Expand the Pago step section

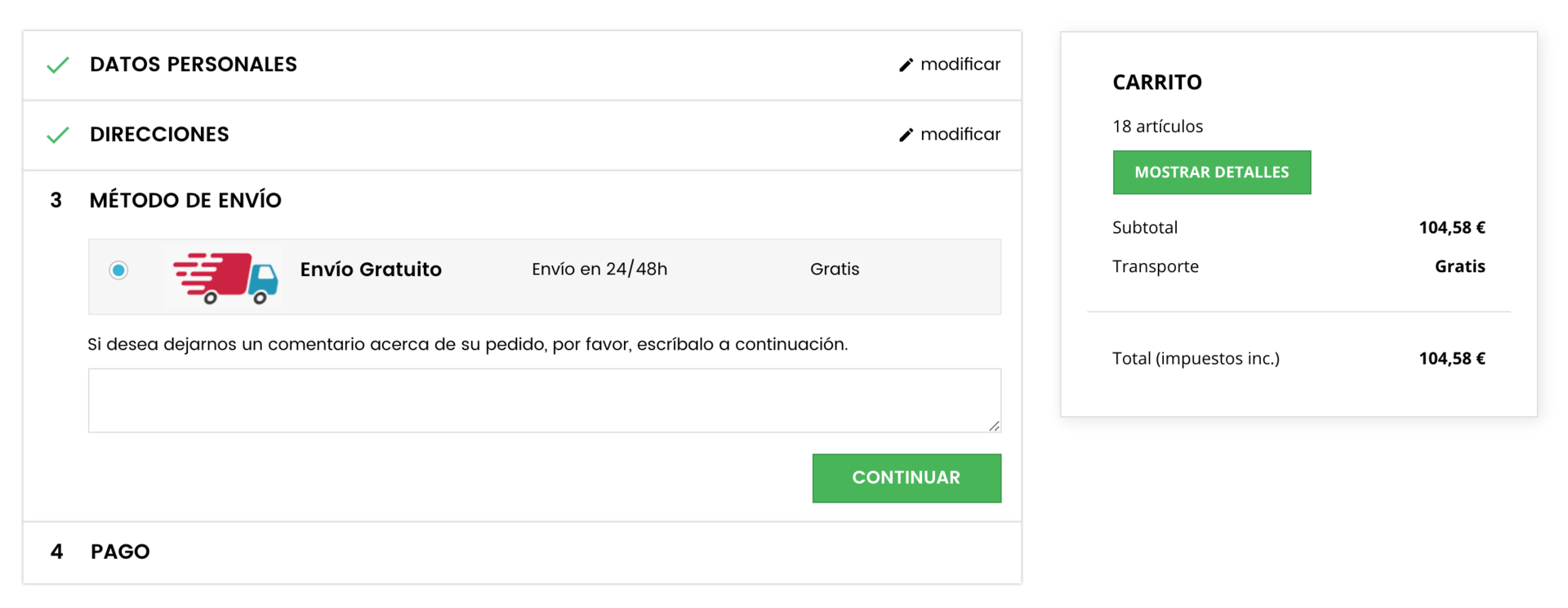point(522,552)
